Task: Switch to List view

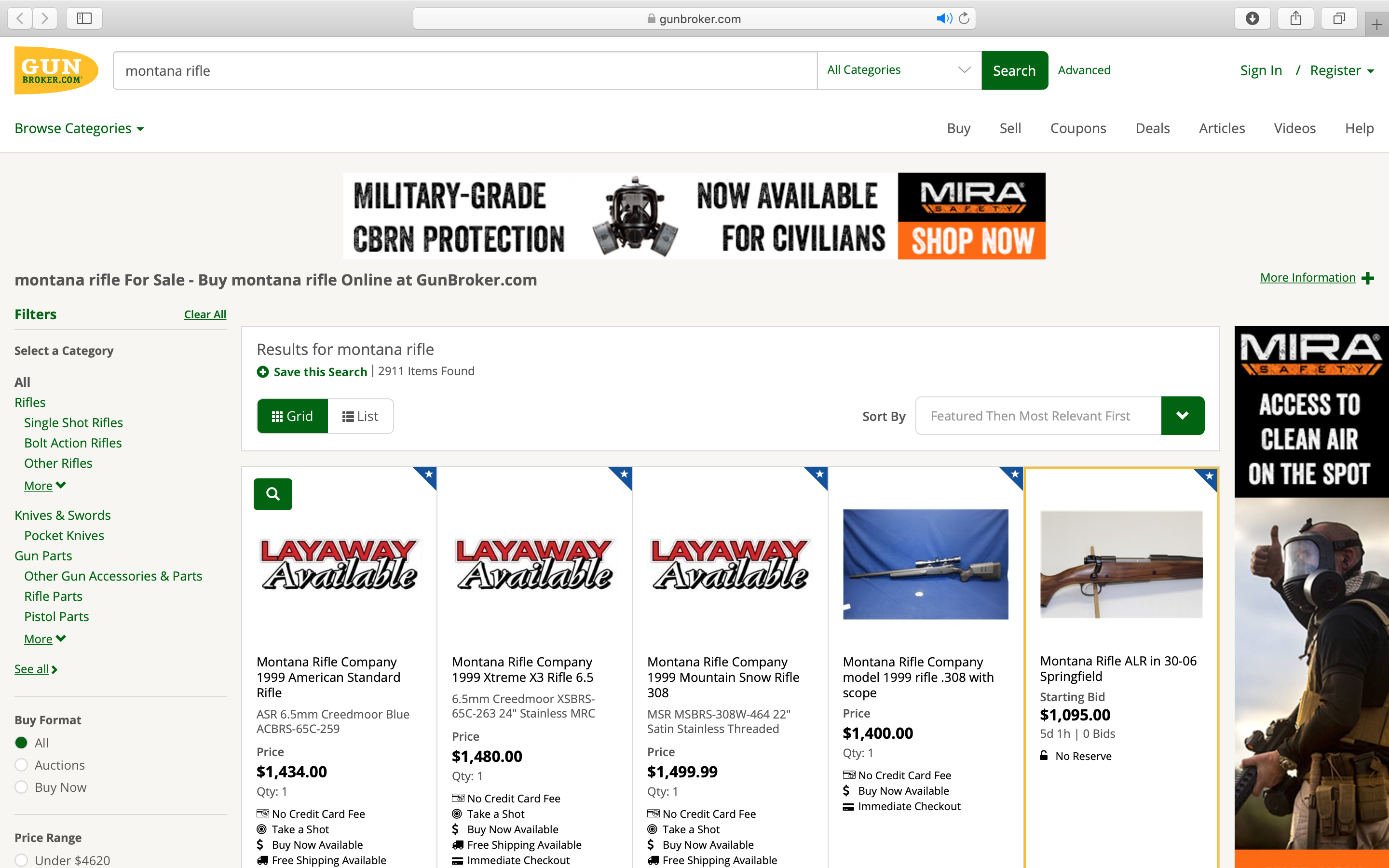Action: (x=360, y=416)
